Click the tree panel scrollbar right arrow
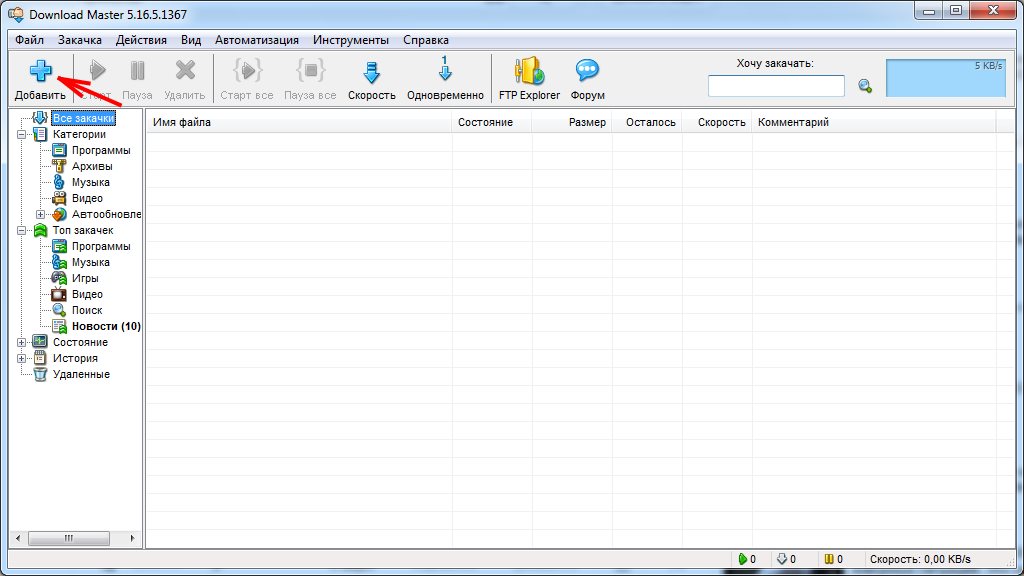This screenshot has width=1024, height=576. (133, 538)
